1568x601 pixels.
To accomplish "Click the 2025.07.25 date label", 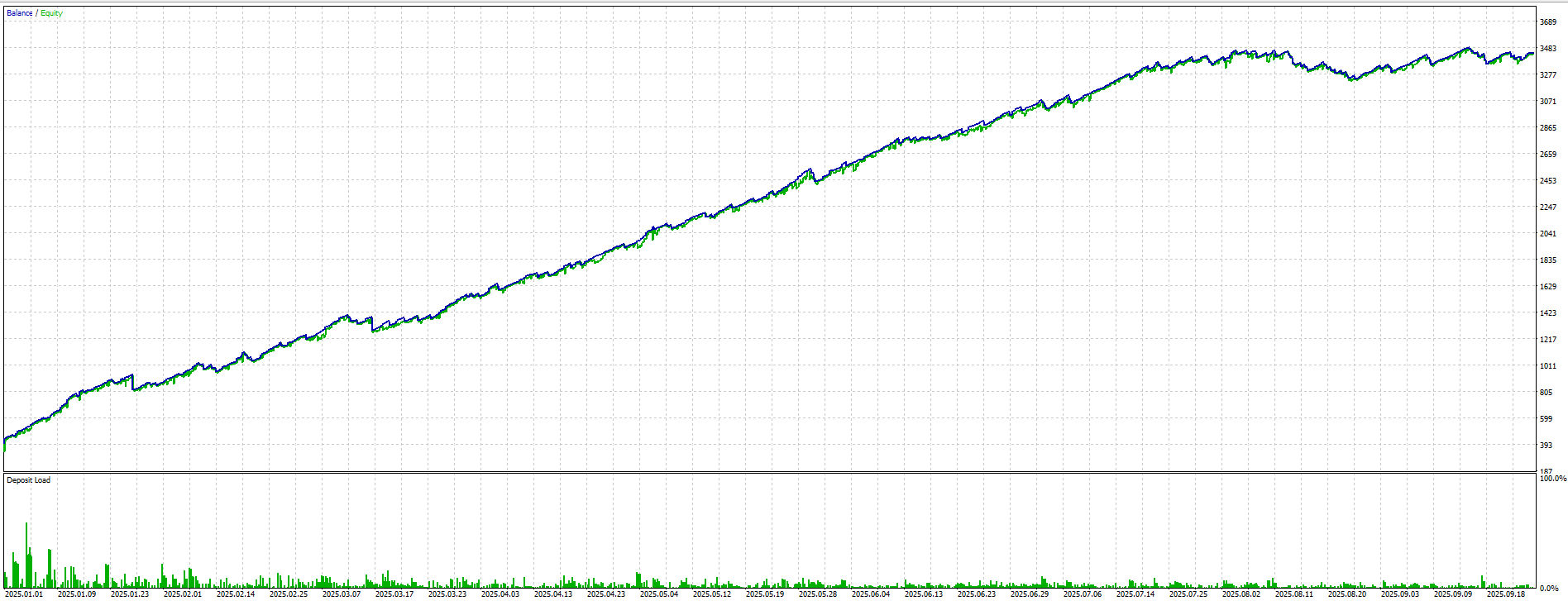I will pyautogui.click(x=1188, y=594).
